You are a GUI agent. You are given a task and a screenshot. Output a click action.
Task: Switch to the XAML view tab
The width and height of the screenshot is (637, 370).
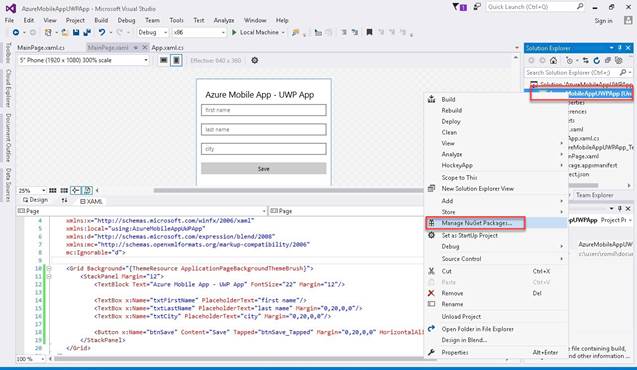(x=91, y=201)
